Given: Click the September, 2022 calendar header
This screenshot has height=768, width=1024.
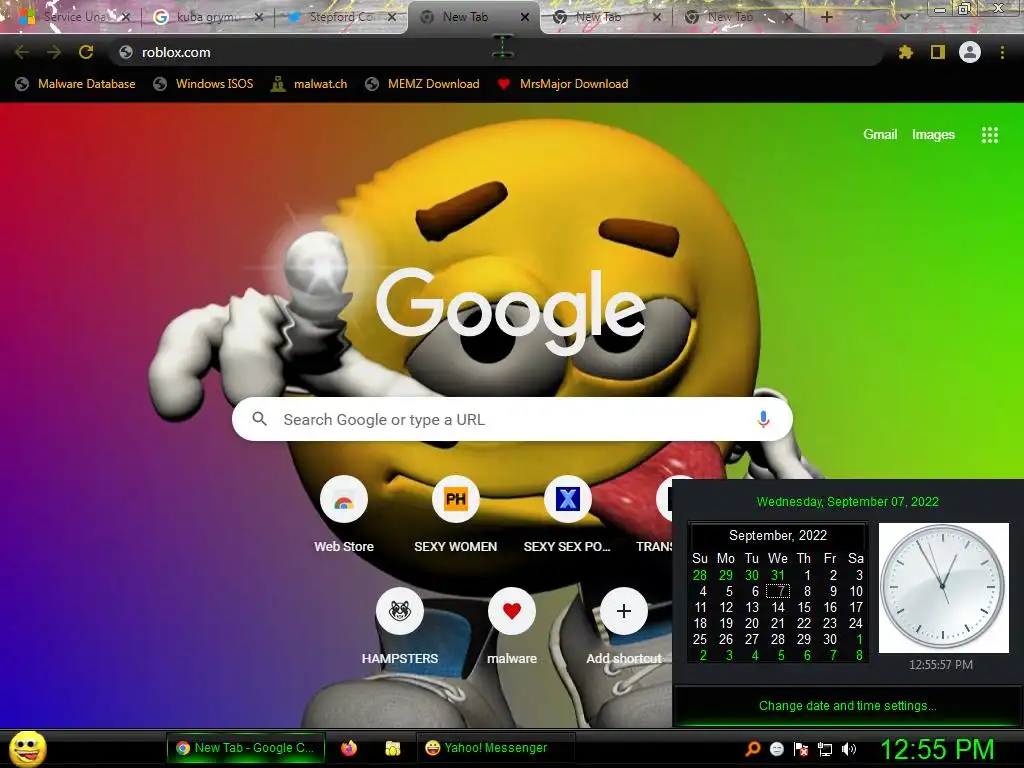Looking at the screenshot, I should 778,536.
